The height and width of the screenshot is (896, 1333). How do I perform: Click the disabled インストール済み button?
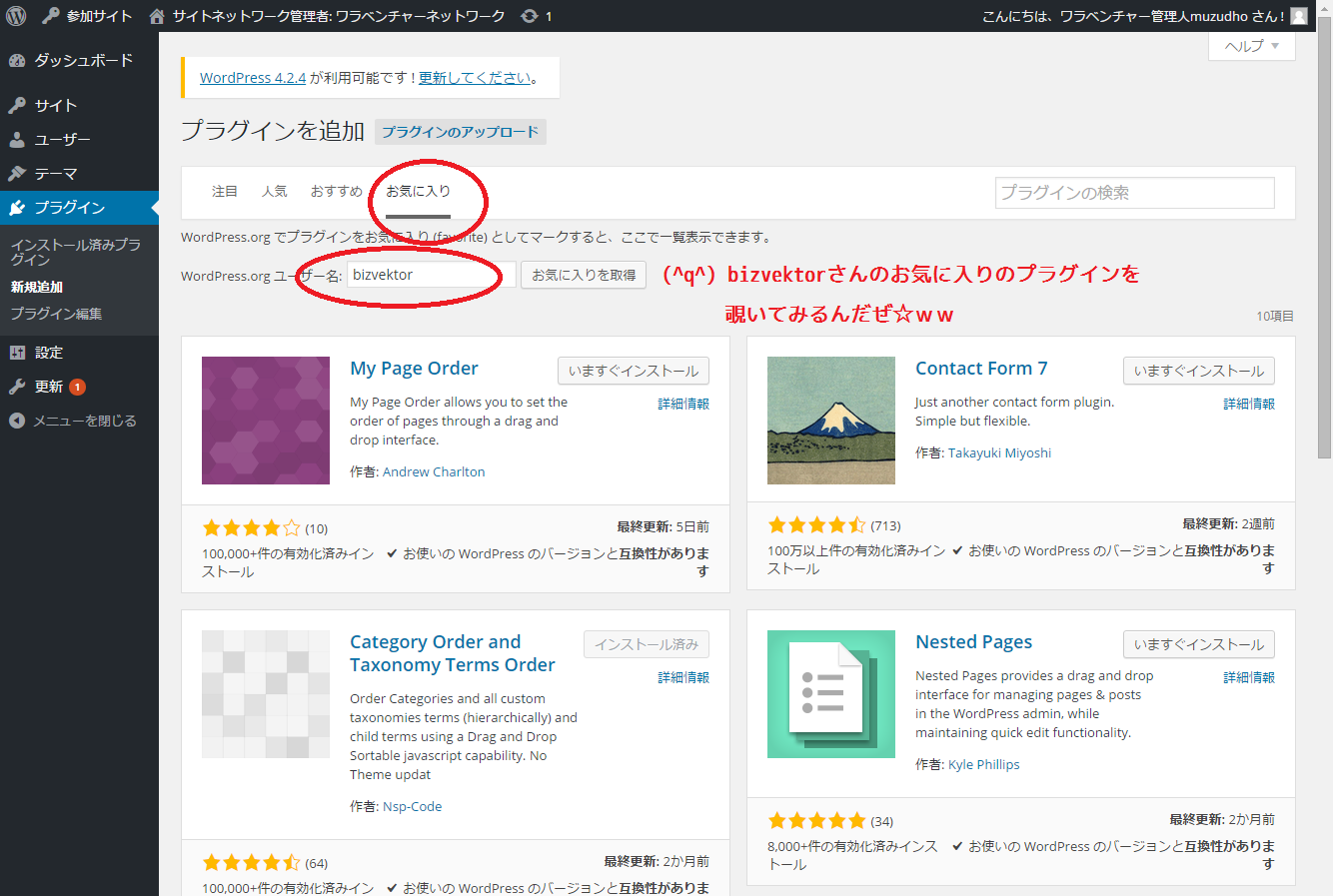(x=647, y=644)
